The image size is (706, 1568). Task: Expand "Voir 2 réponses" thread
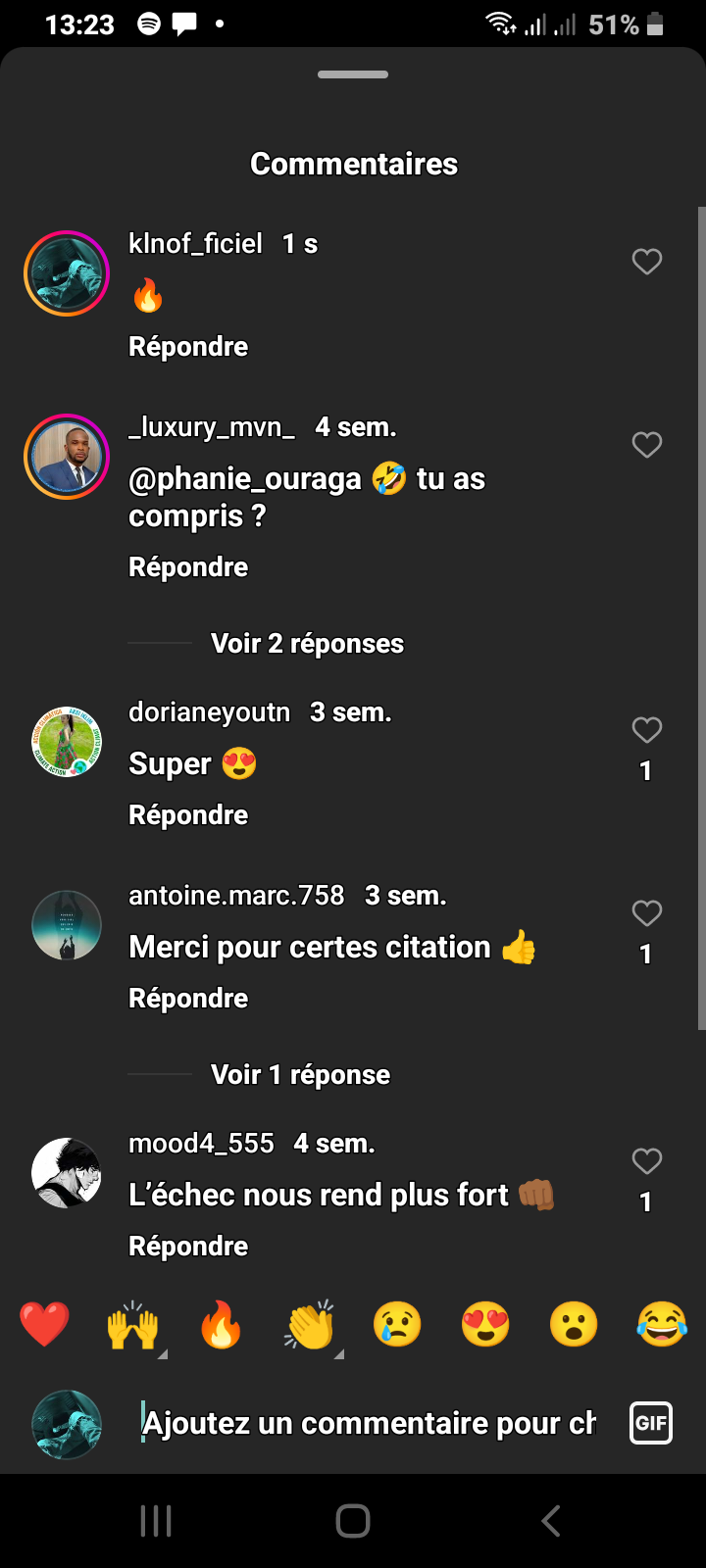pos(307,644)
